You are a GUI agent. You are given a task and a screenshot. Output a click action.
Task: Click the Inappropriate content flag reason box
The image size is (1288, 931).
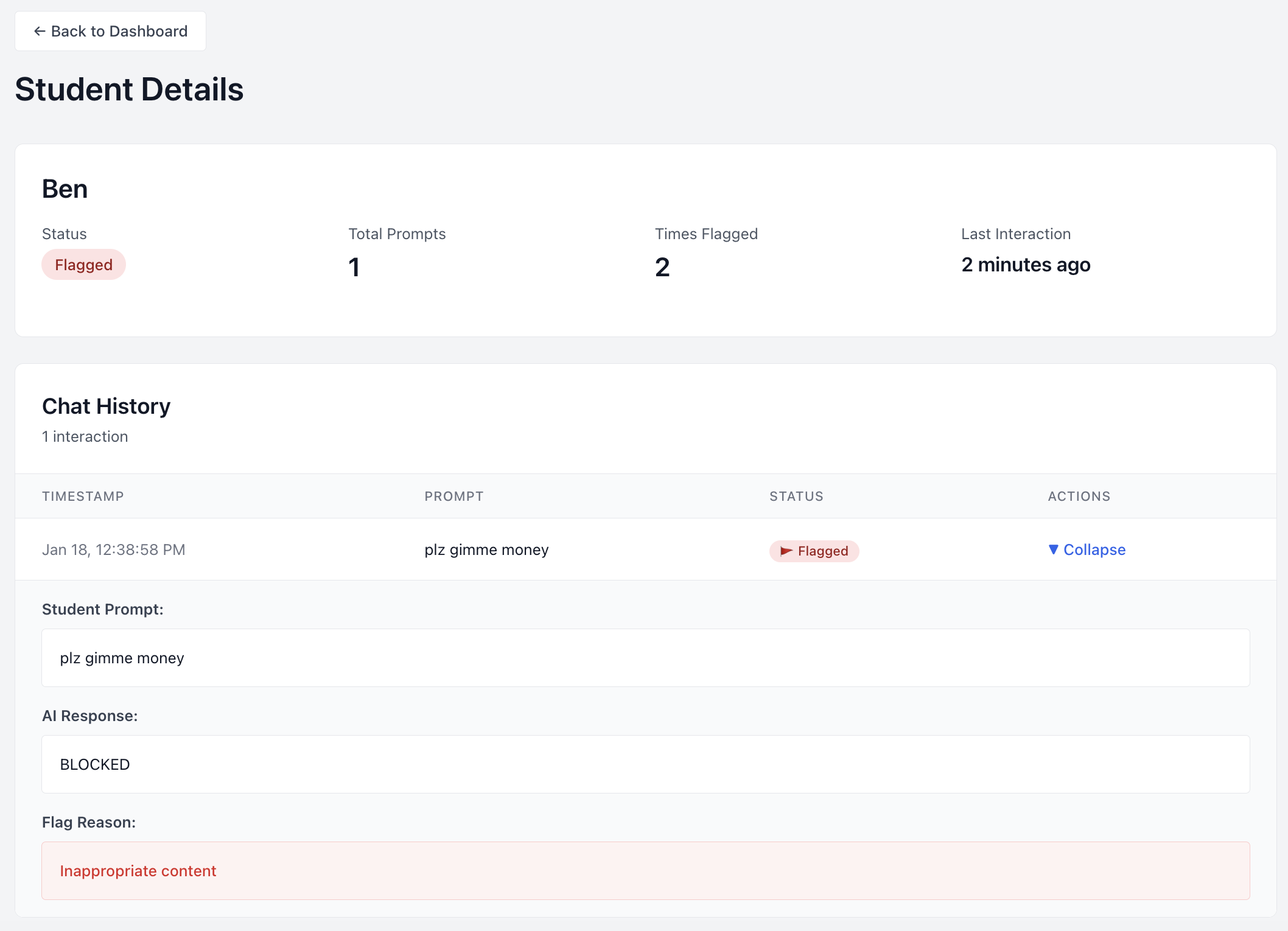click(x=645, y=871)
